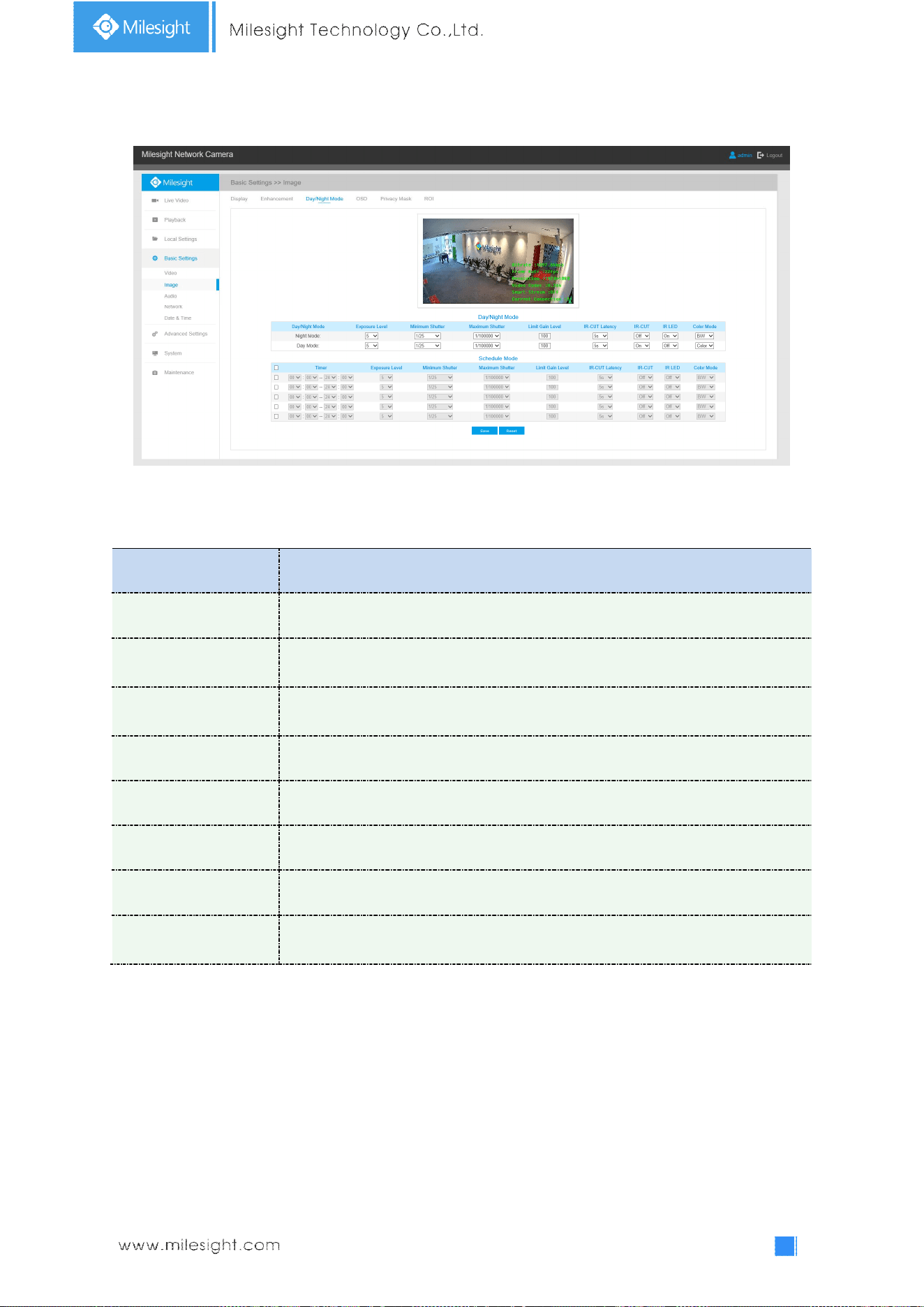The width and height of the screenshot is (924, 1307).
Task: Open Night Mode Exposure Level dropdown
Action: (x=371, y=336)
